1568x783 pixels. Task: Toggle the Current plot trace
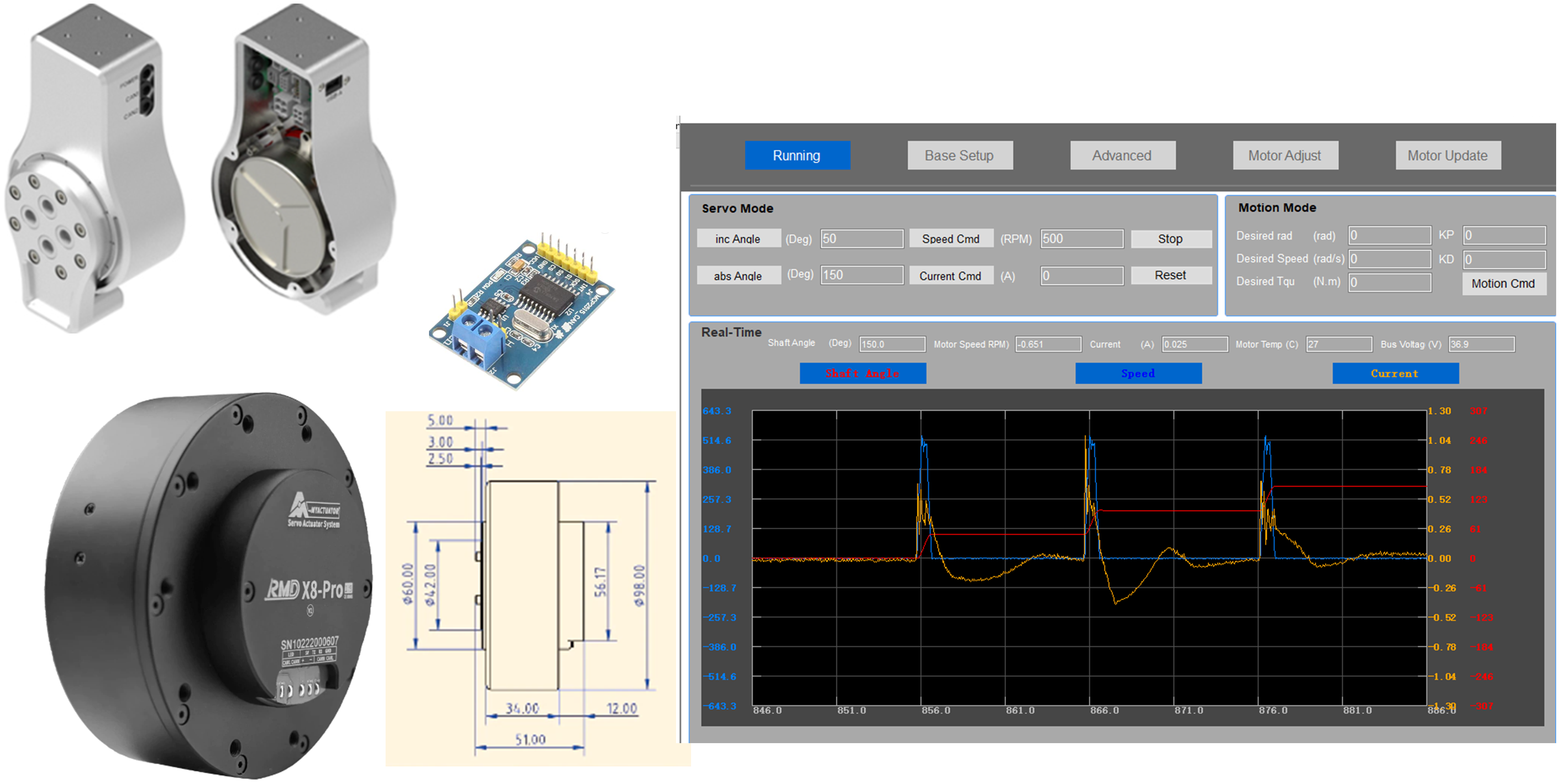(x=1395, y=373)
